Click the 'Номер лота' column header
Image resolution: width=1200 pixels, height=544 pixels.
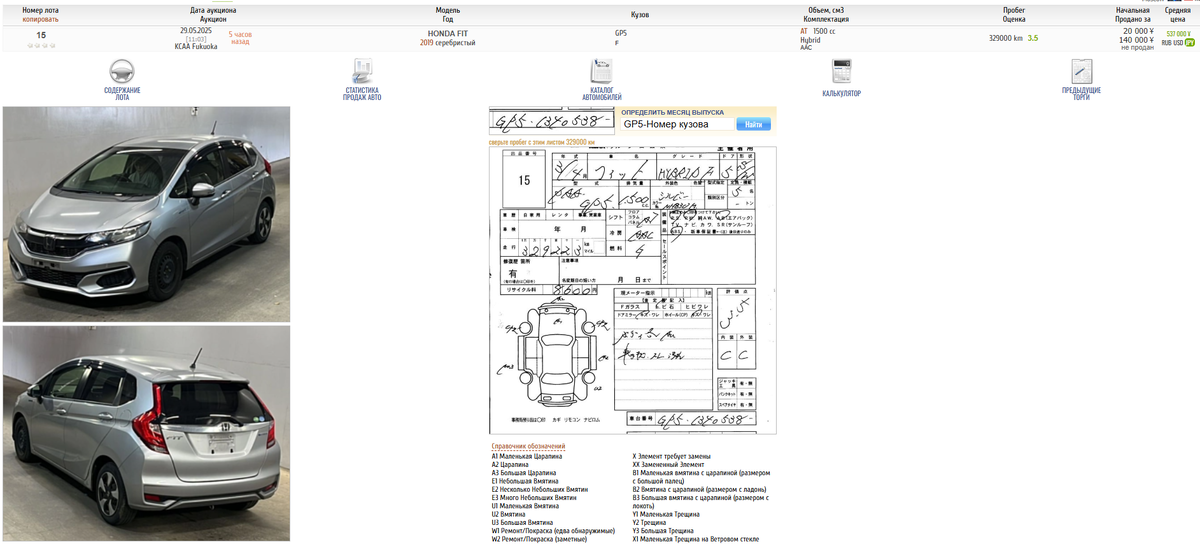41,10
